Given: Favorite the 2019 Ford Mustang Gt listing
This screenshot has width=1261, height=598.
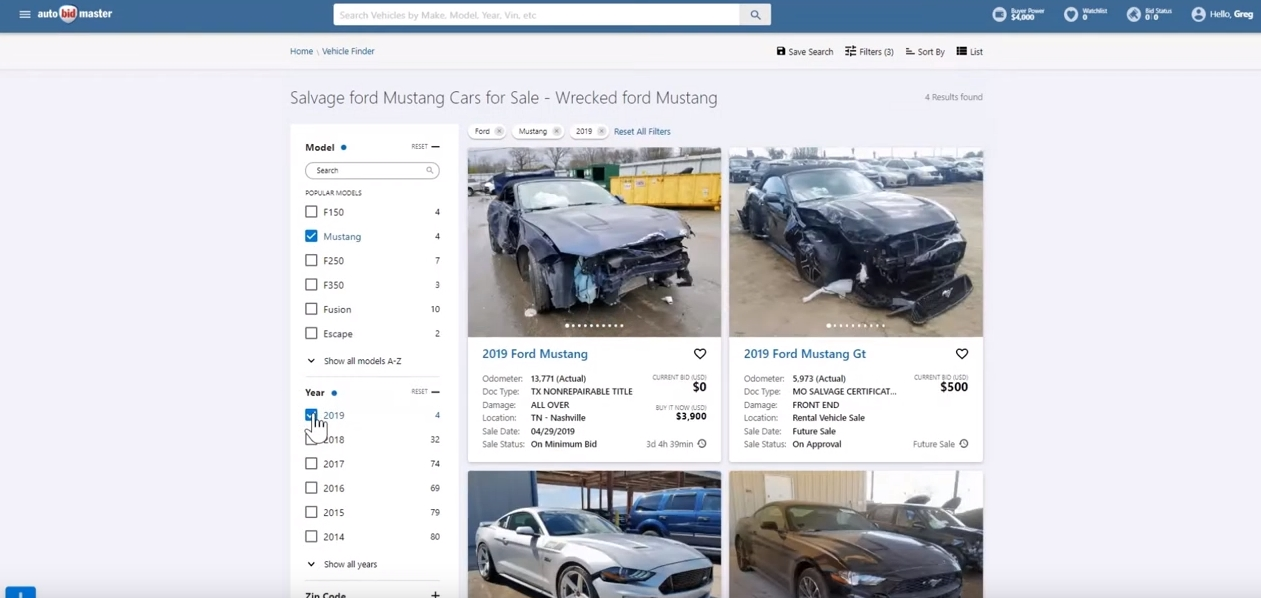Looking at the screenshot, I should [962, 354].
